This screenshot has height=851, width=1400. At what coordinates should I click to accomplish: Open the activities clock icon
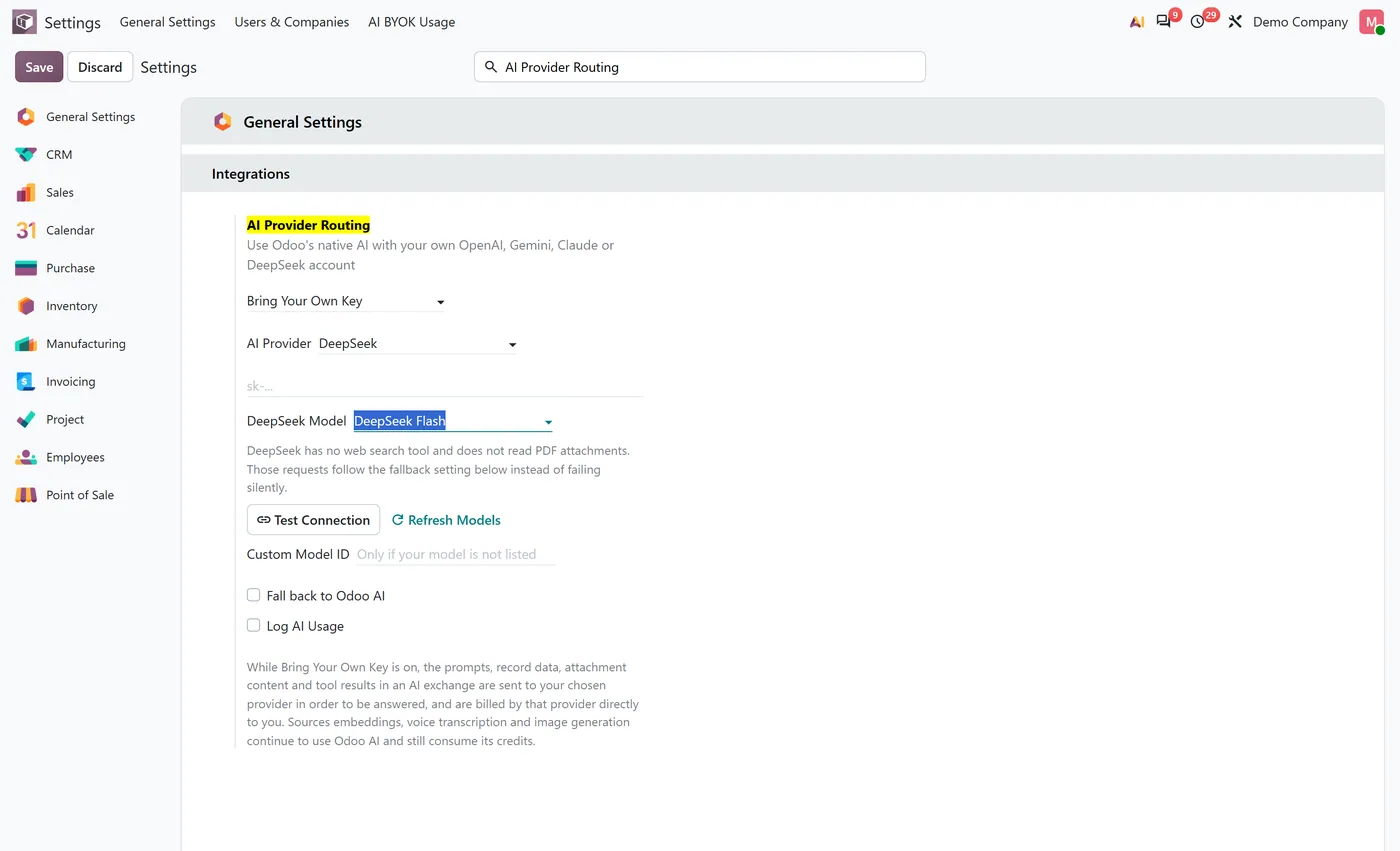[x=1198, y=21]
